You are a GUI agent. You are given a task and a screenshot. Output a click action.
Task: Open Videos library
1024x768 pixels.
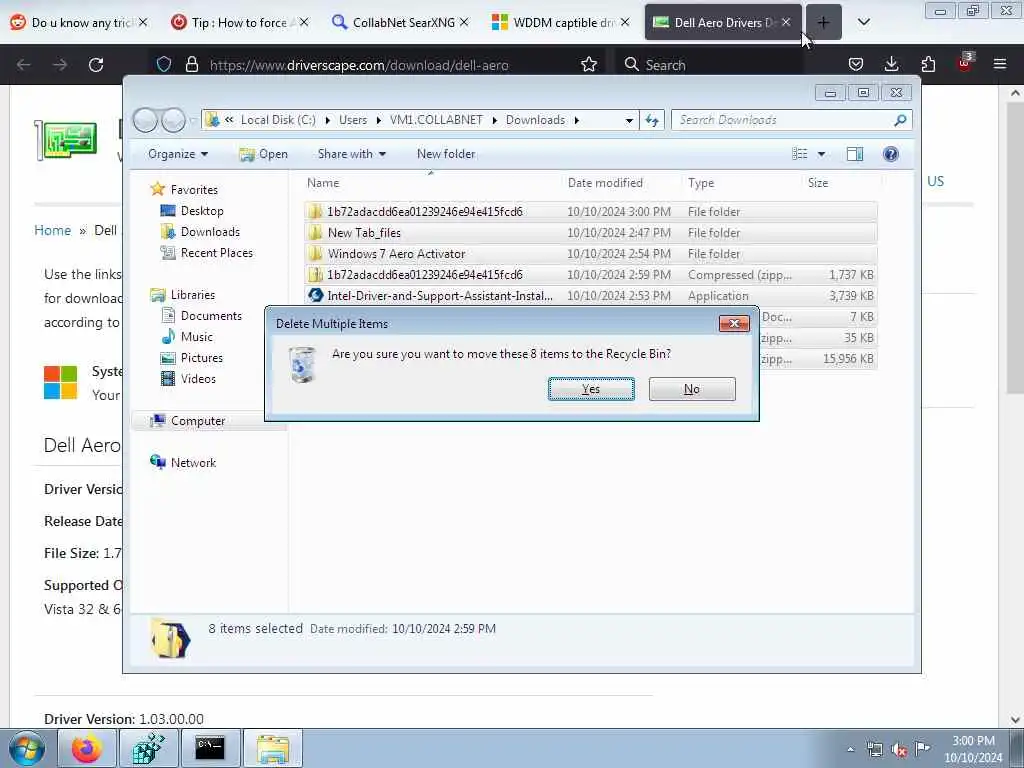[x=198, y=379]
